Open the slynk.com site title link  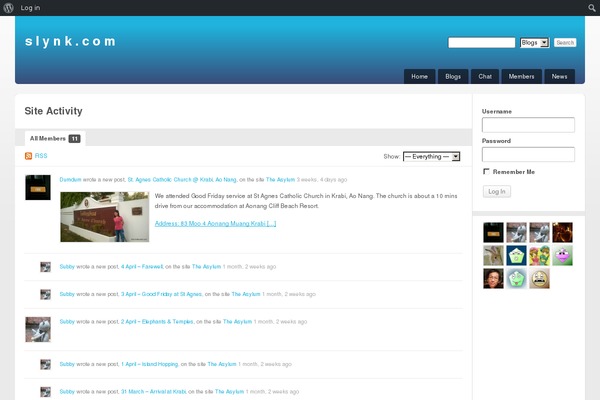[70, 41]
